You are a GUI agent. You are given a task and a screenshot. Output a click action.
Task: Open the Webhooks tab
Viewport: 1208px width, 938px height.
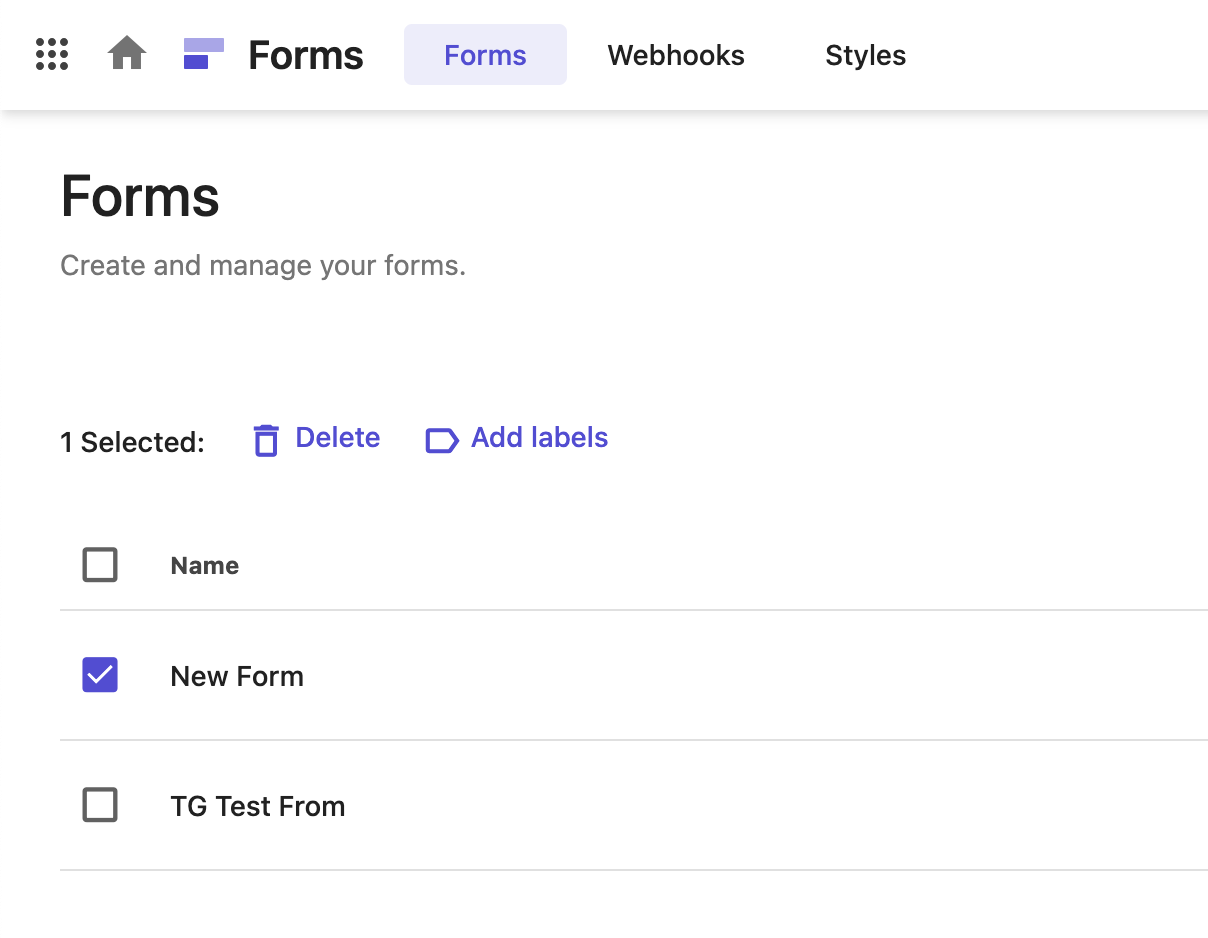click(x=676, y=55)
